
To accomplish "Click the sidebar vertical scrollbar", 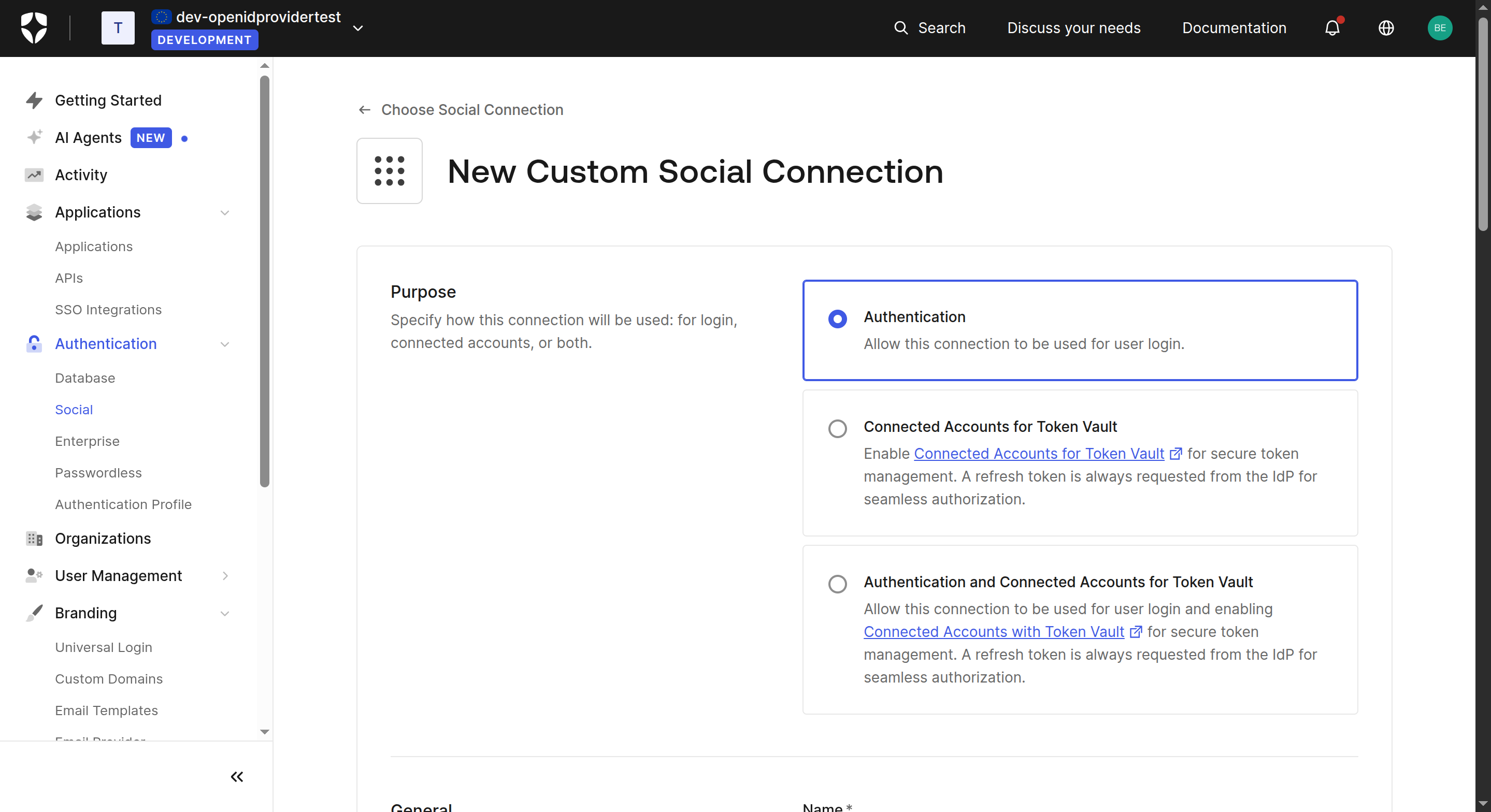I will [265, 281].
